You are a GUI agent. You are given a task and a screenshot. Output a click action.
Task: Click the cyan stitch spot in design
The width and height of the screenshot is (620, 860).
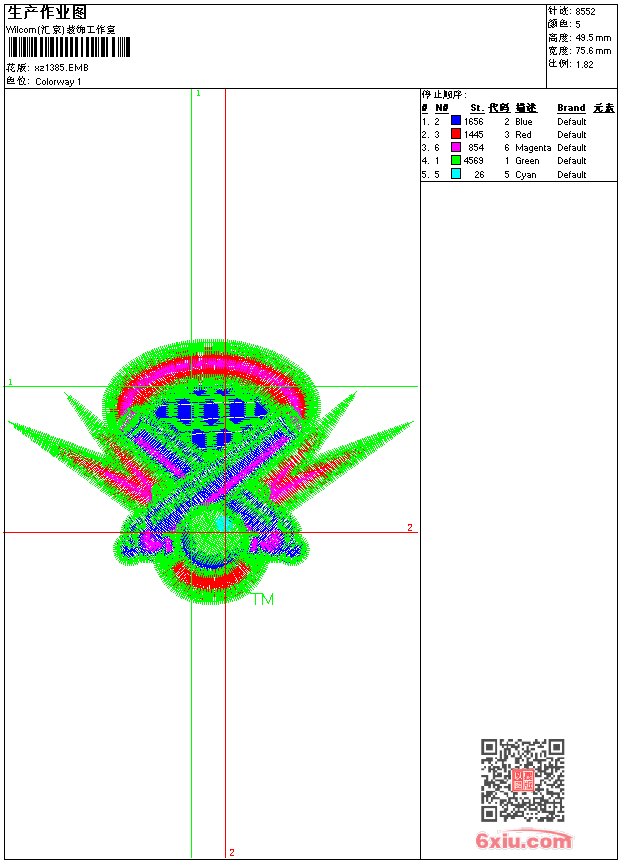click(x=222, y=523)
